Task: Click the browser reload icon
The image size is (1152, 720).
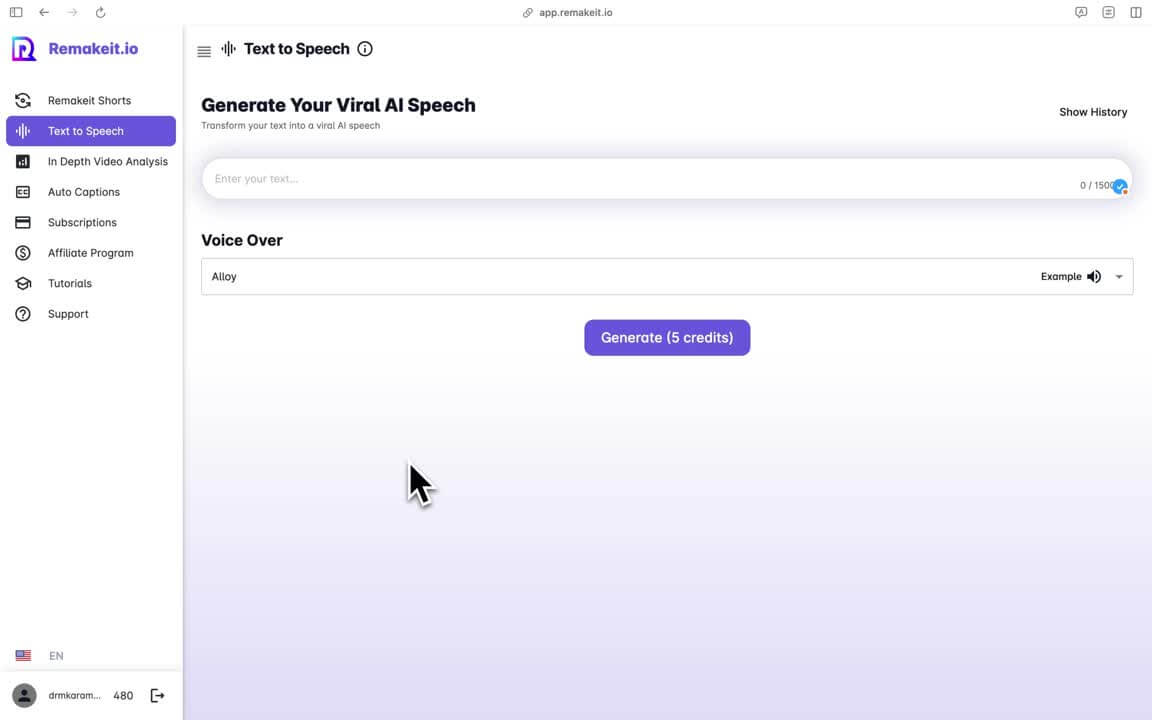Action: [x=100, y=13]
